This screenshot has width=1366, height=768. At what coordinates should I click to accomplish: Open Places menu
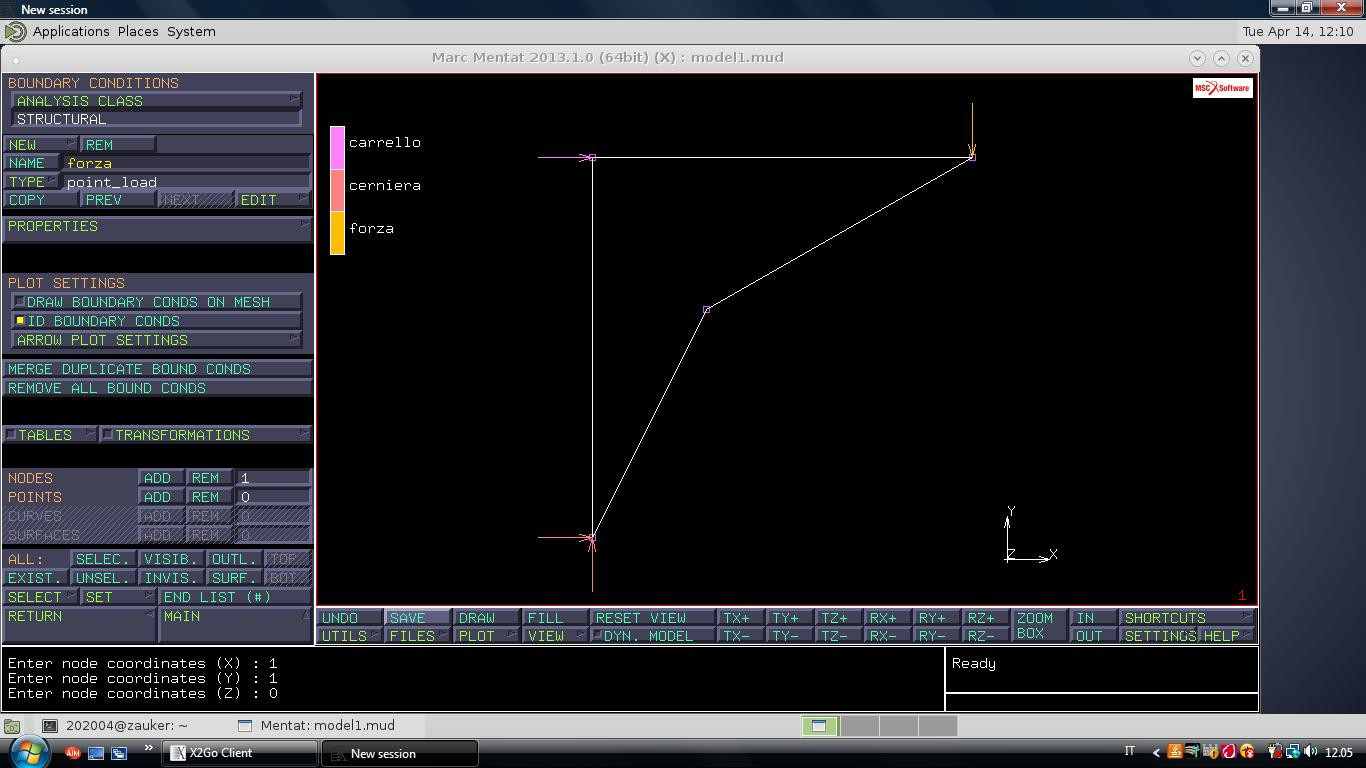tap(138, 32)
